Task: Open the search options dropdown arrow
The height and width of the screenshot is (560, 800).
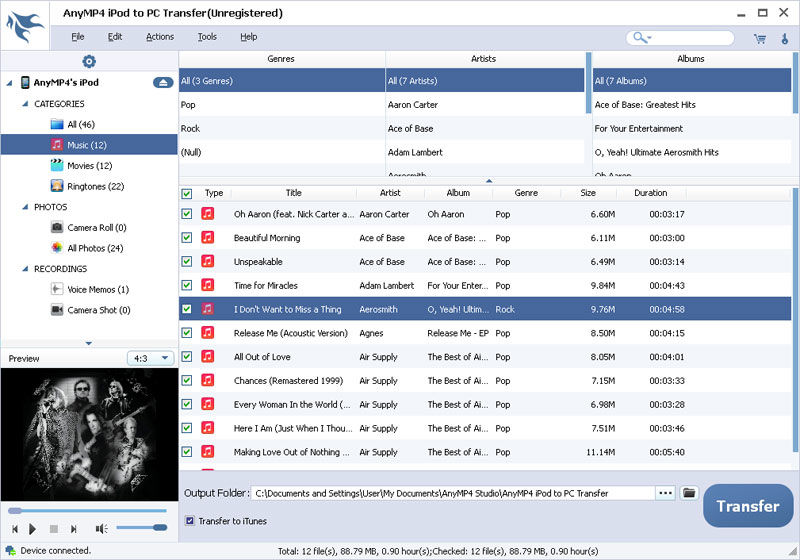Action: 649,37
